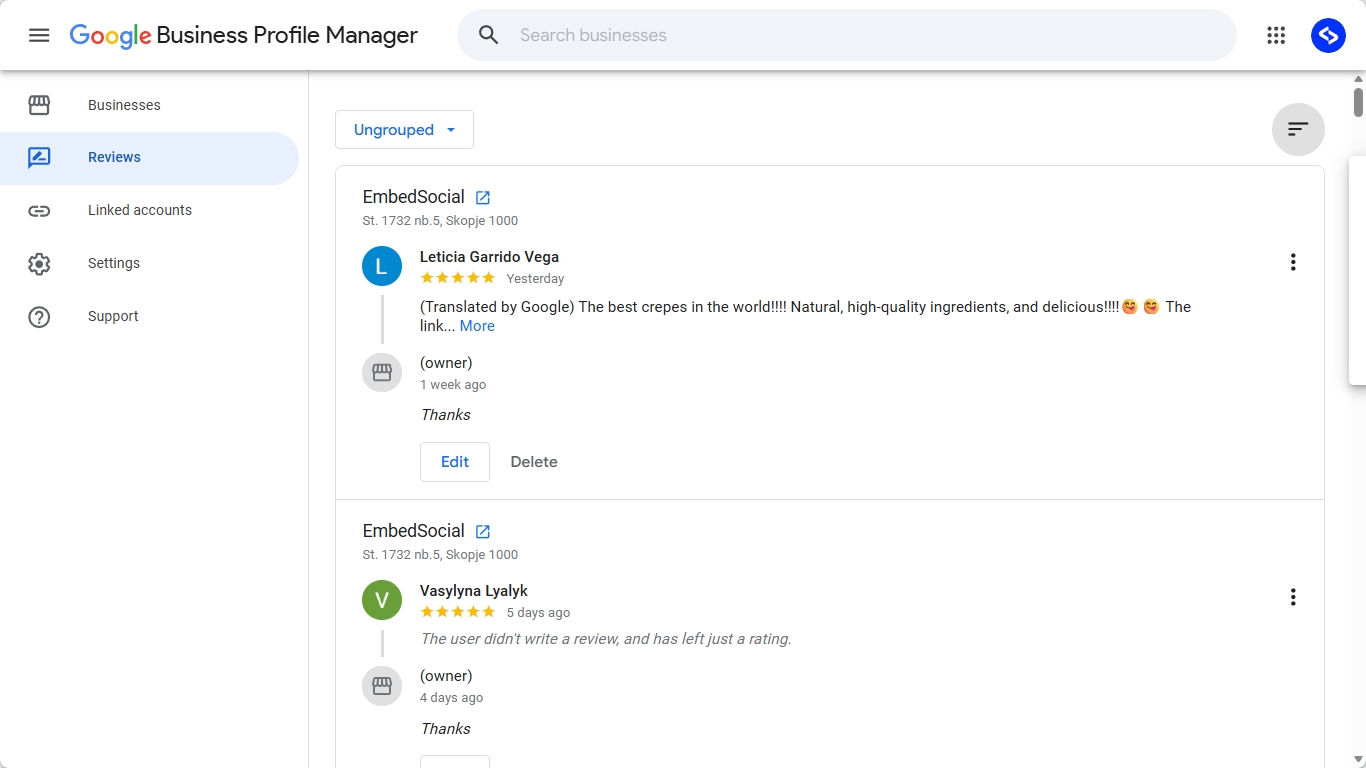Go to the Support section

[x=112, y=316]
